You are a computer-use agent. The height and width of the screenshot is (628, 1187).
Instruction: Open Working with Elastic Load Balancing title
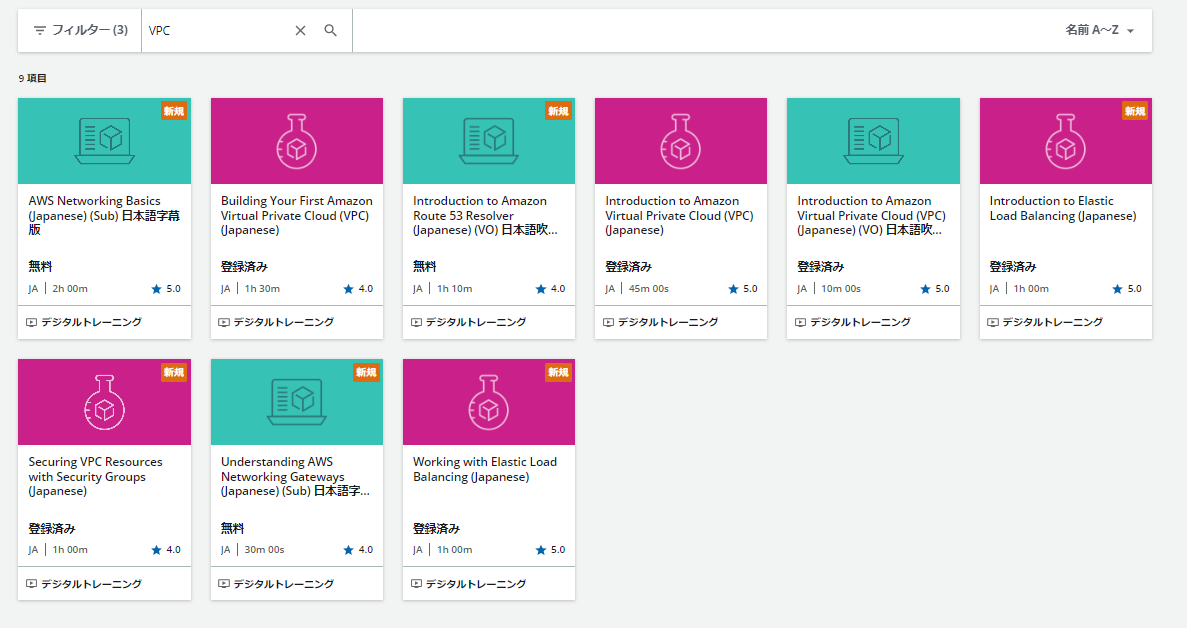[484, 469]
